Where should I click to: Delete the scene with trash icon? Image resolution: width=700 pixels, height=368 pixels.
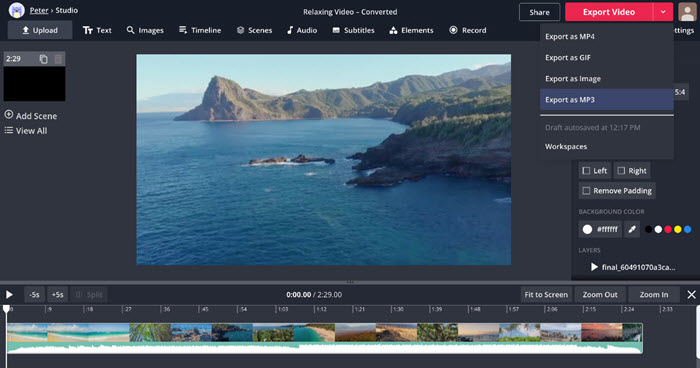[58, 59]
